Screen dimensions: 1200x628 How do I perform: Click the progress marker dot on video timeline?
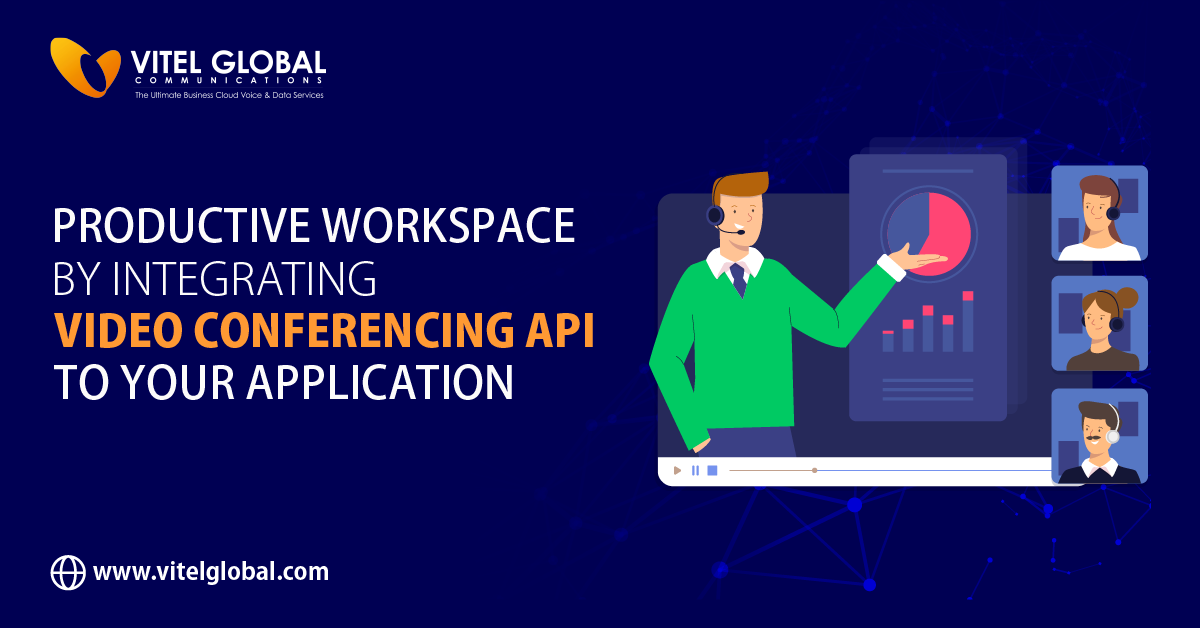pyautogui.click(x=814, y=470)
